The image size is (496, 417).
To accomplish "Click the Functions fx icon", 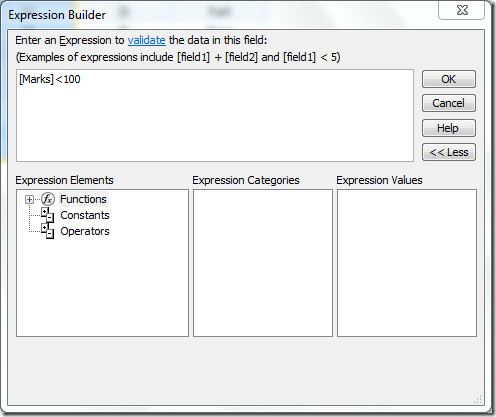I will 48,199.
